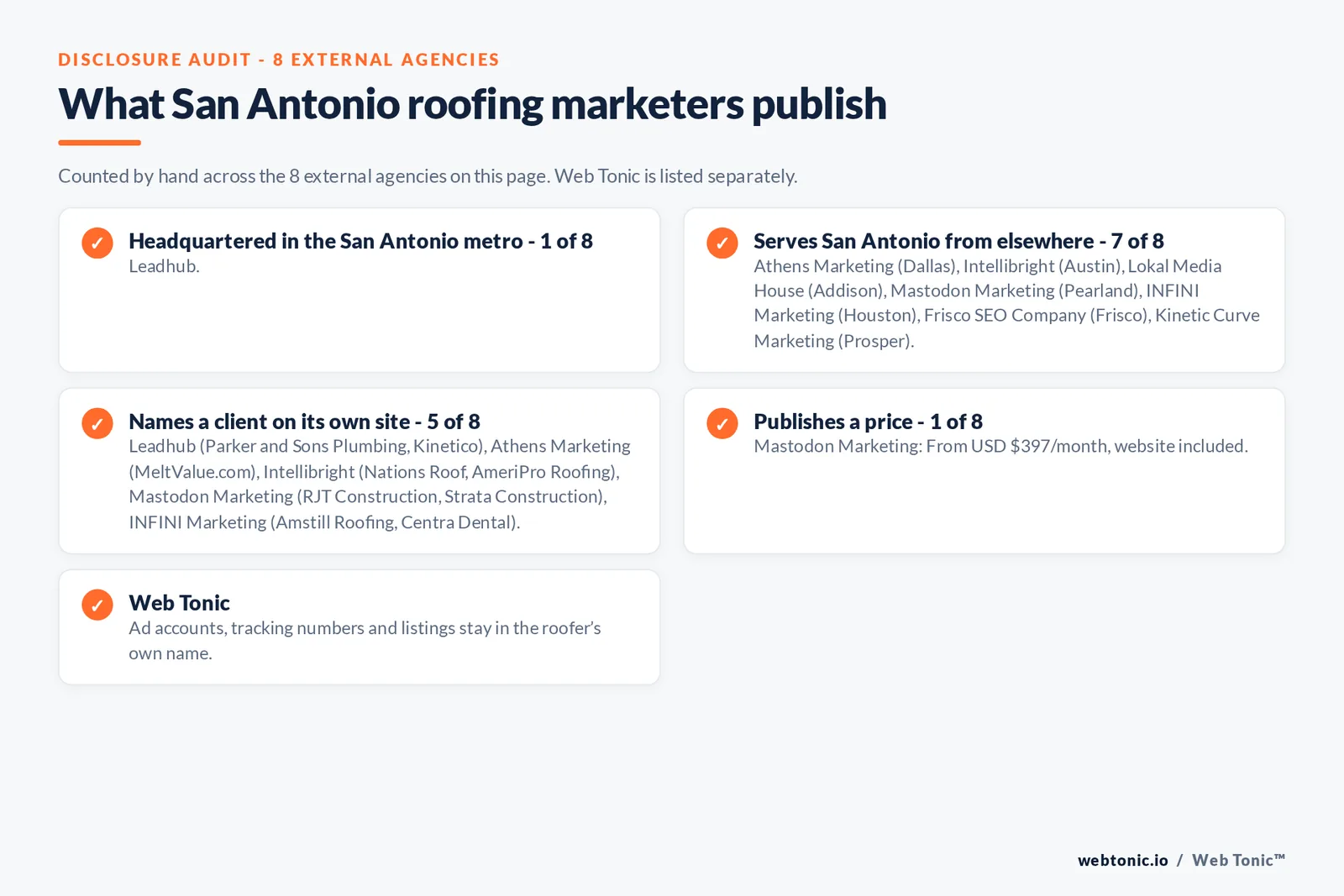Open the webtonic.io footer link
The height and width of the screenshot is (896, 1344).
tap(1123, 860)
